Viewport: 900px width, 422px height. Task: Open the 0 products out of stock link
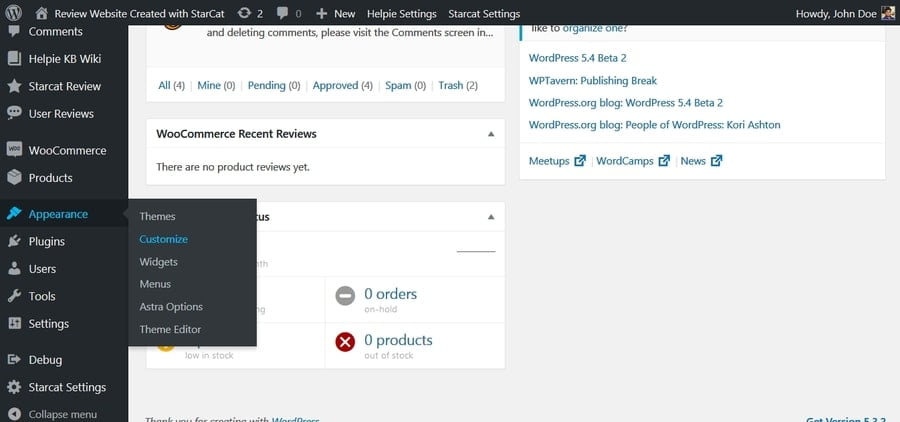398,340
